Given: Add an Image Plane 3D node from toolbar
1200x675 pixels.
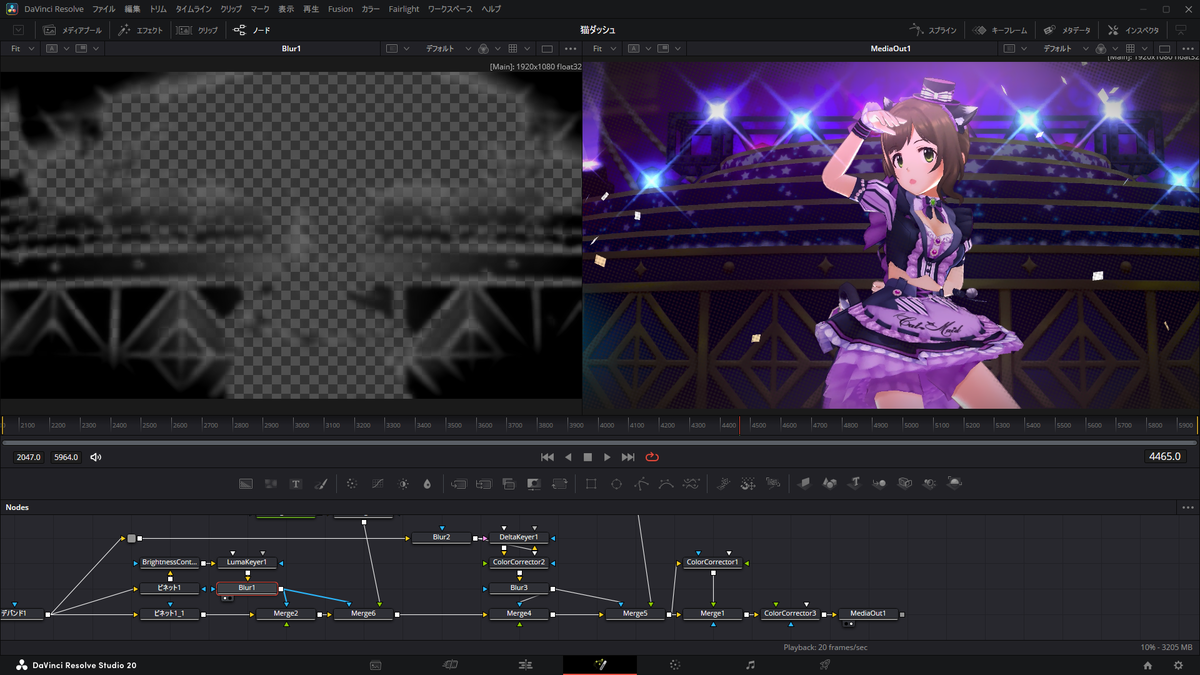Looking at the screenshot, I should point(804,484).
